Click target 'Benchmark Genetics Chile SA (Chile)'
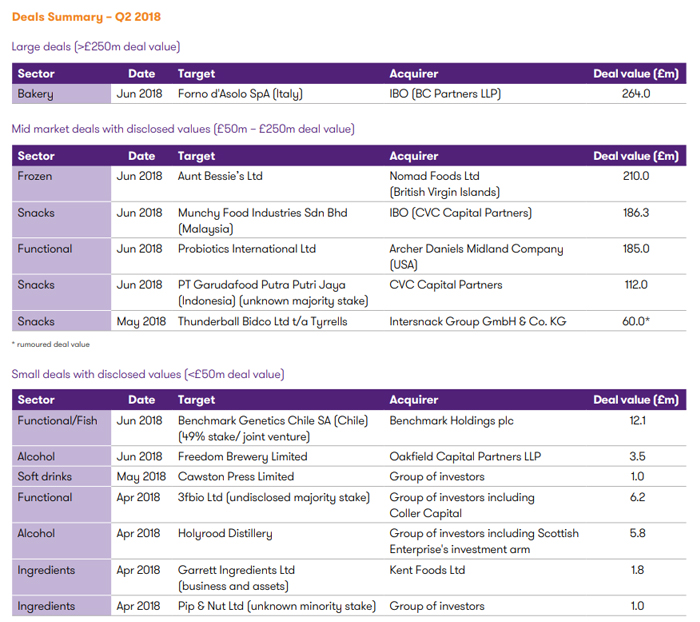This screenshot has width=700, height=622. [273, 421]
